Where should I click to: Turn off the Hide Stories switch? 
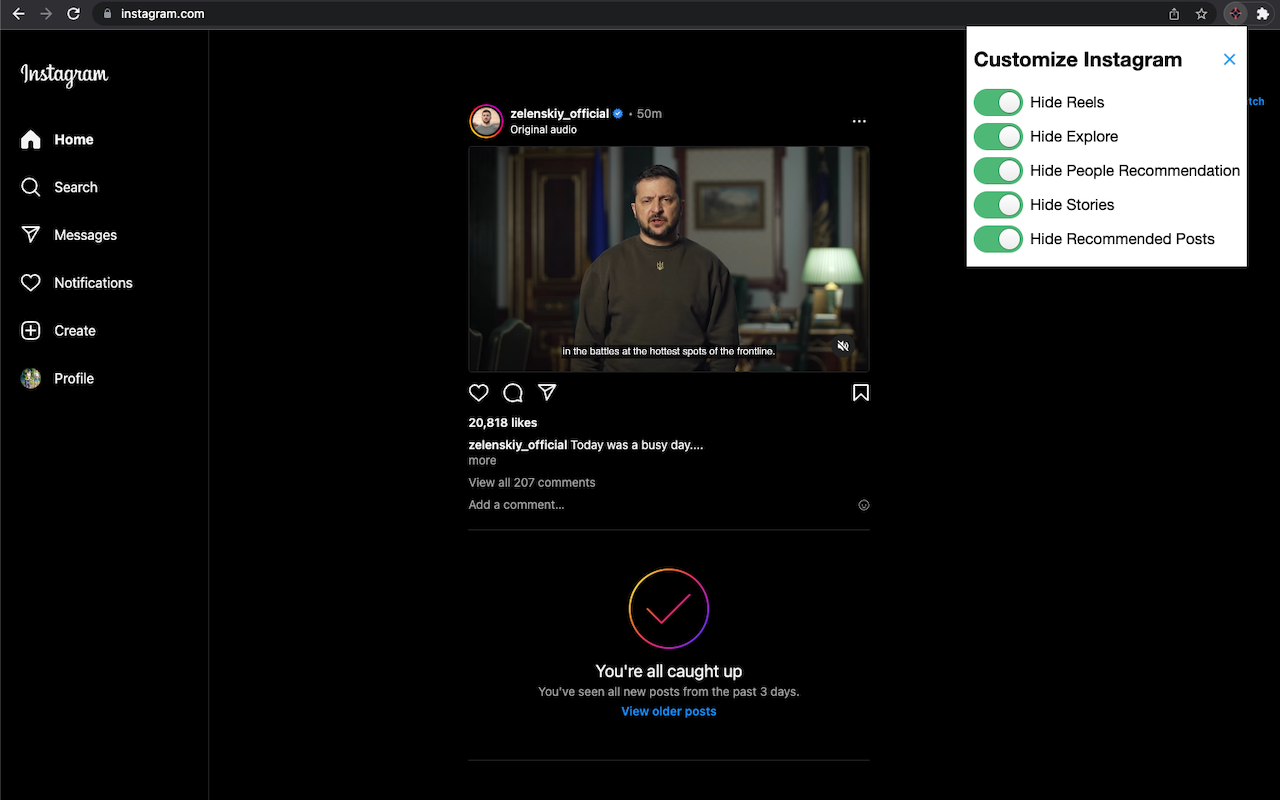coord(997,205)
